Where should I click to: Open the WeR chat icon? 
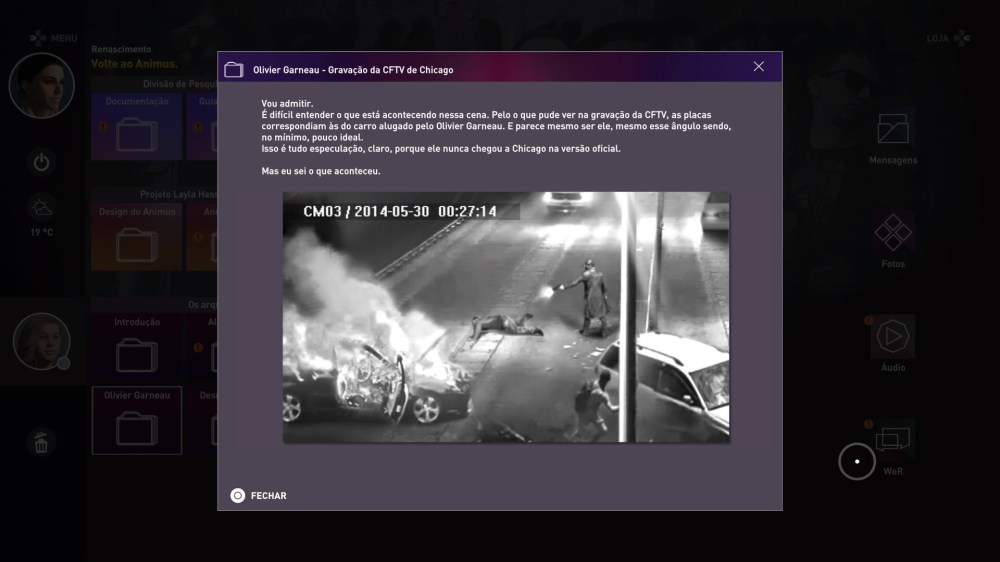[892, 440]
